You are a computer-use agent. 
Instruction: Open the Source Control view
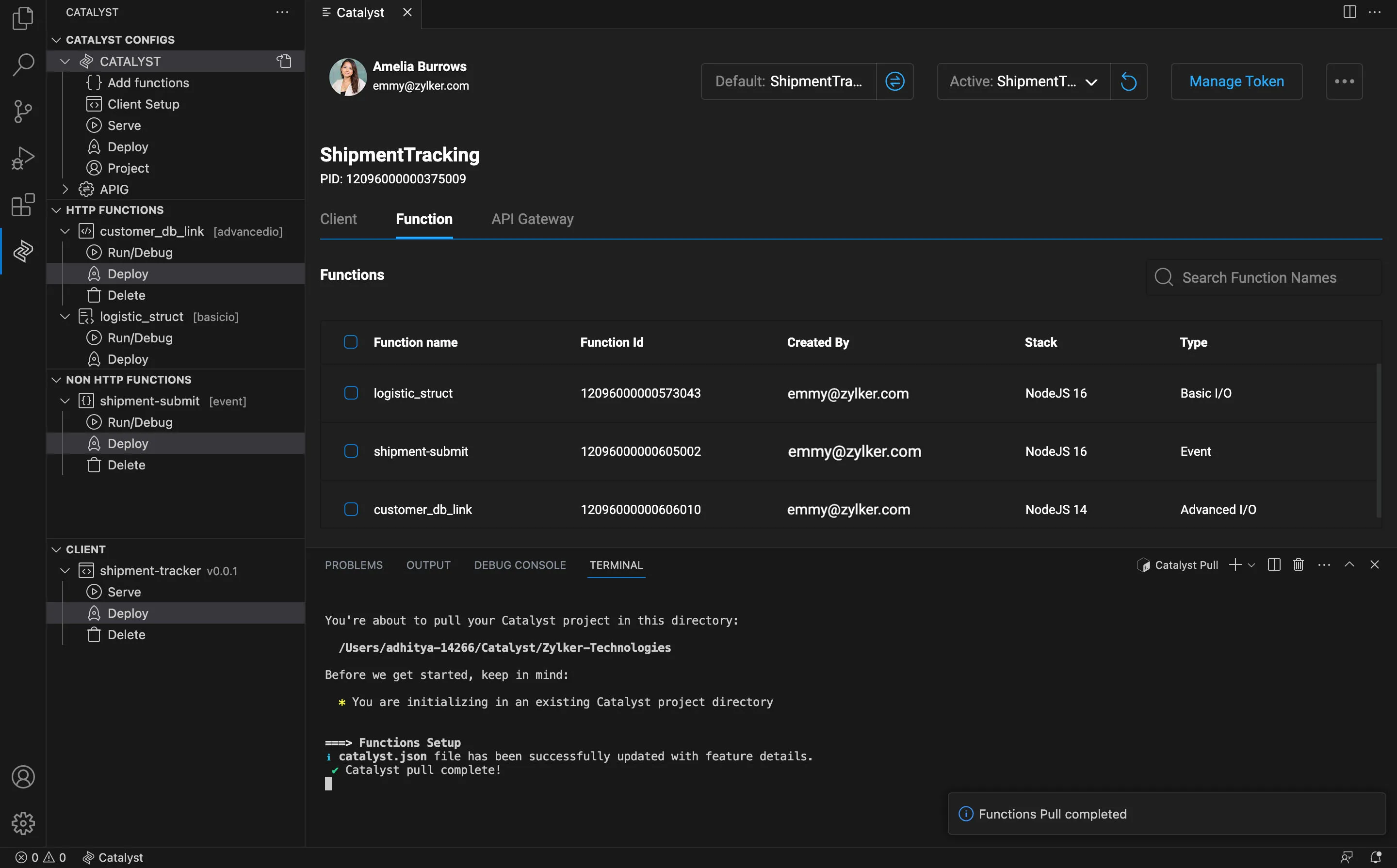point(23,112)
